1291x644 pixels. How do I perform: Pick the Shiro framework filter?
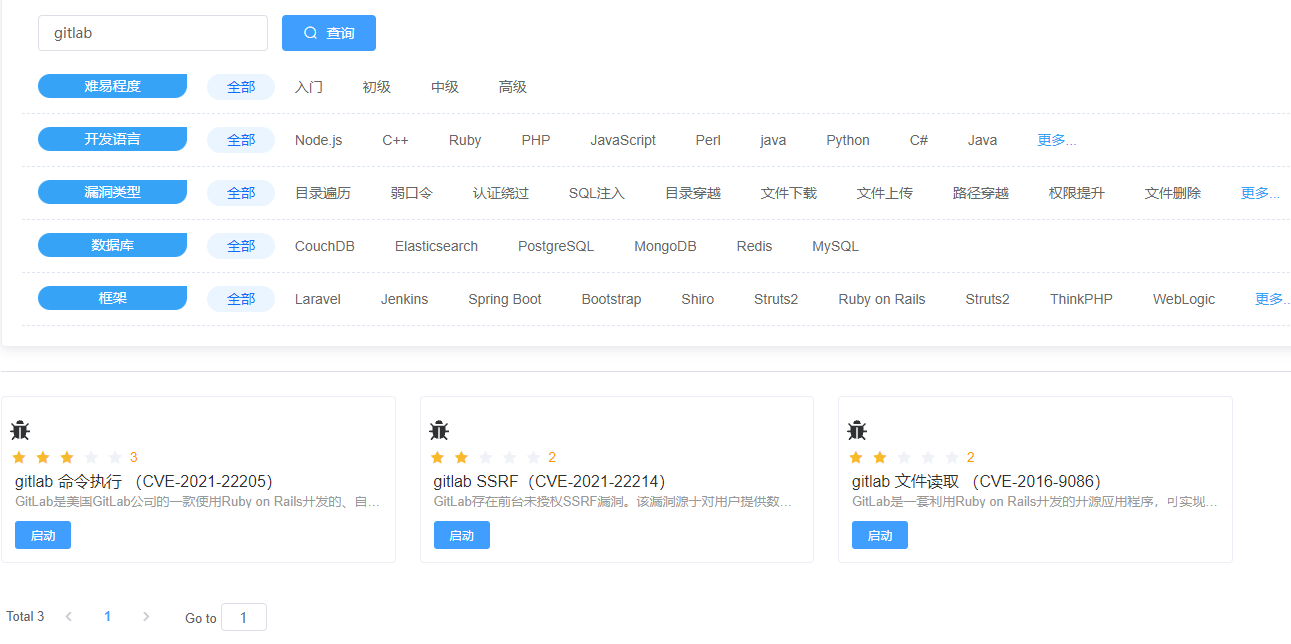pyautogui.click(x=698, y=299)
